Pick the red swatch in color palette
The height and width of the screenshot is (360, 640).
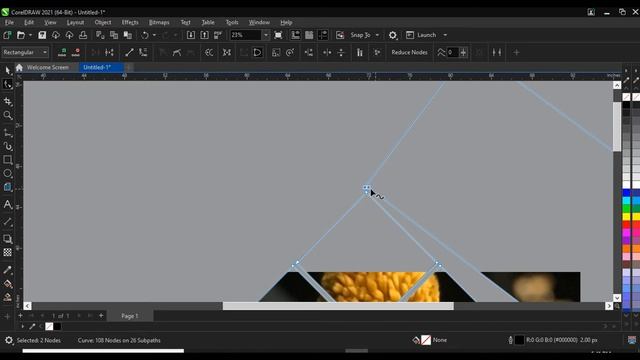626,224
